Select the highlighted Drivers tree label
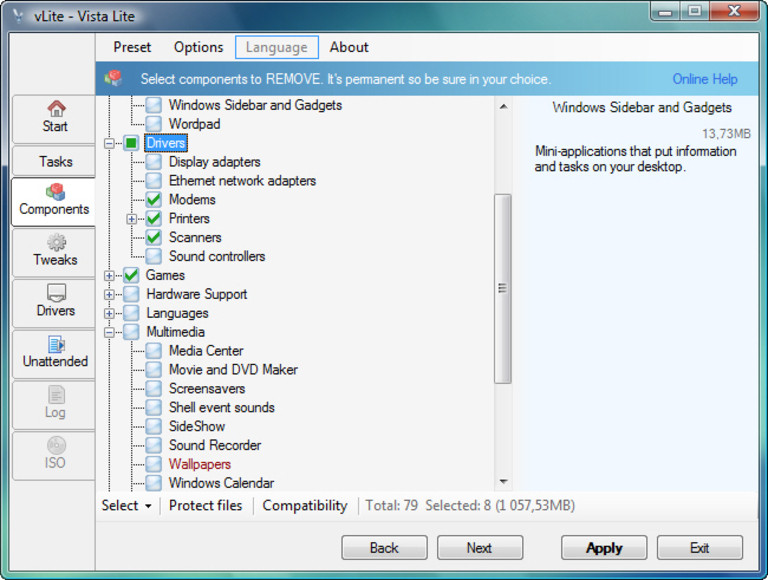The image size is (768, 580). pyautogui.click(x=166, y=143)
